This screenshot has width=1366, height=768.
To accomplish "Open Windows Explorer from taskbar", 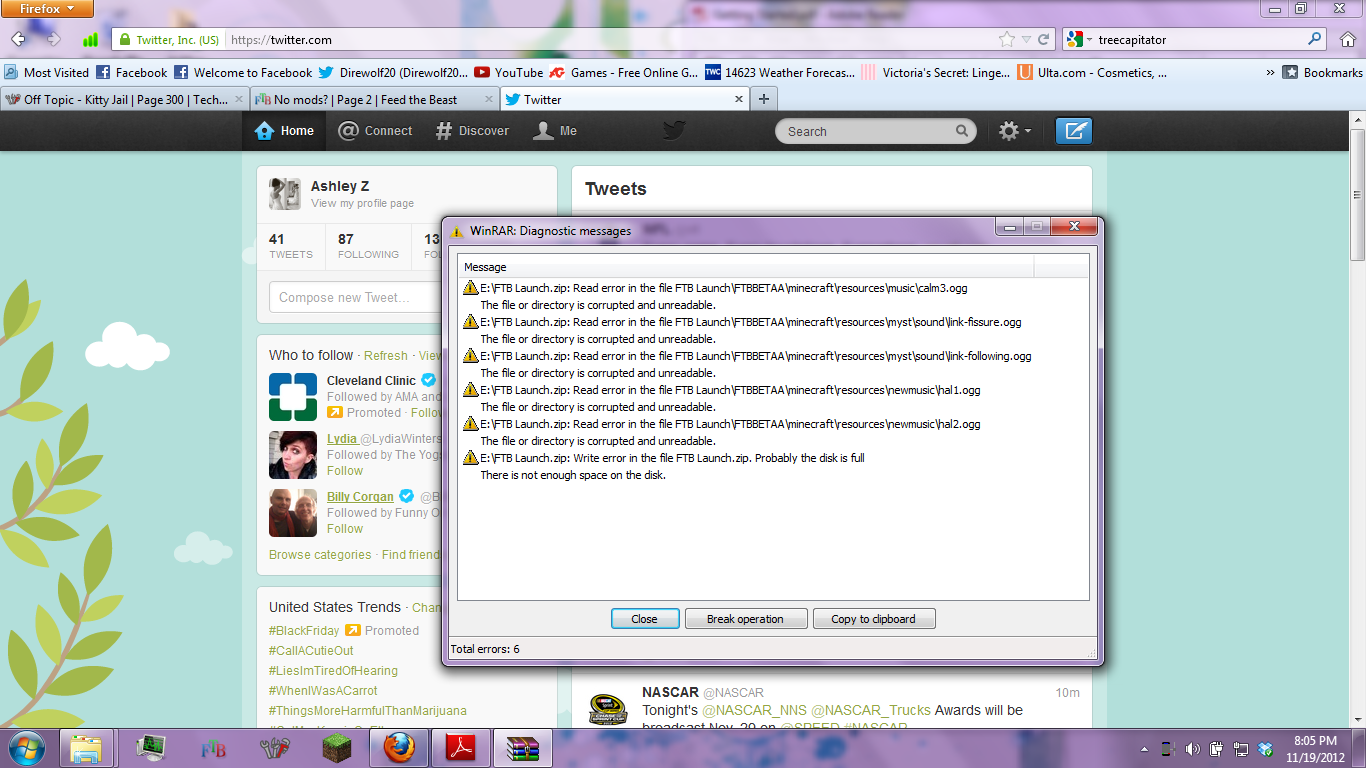I will click(87, 748).
